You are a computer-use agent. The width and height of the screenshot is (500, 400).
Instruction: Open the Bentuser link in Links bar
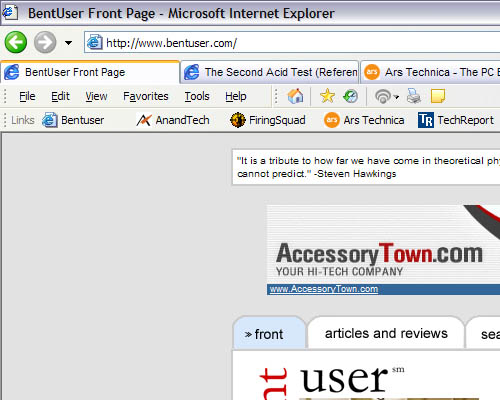(73, 120)
